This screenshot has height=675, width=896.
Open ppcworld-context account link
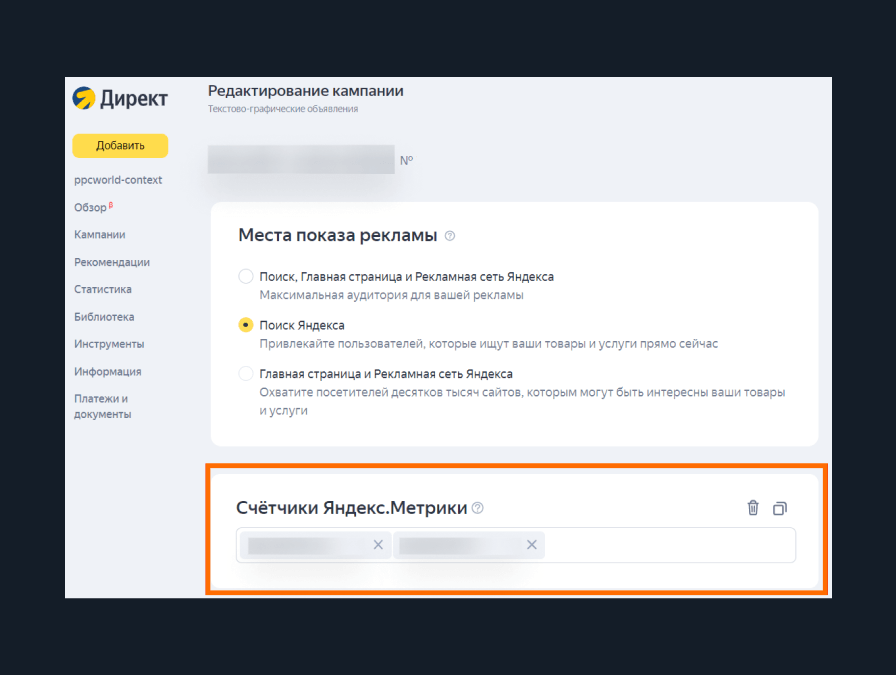[118, 180]
